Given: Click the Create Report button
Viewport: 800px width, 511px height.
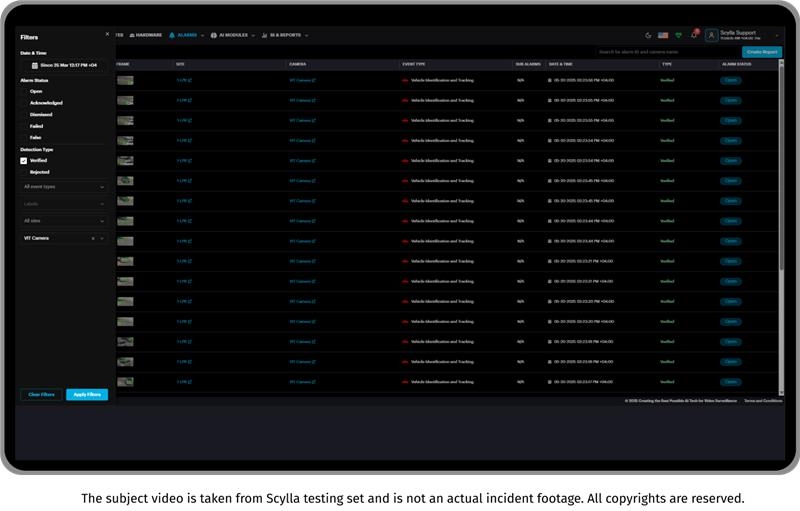Looking at the screenshot, I should [762, 52].
